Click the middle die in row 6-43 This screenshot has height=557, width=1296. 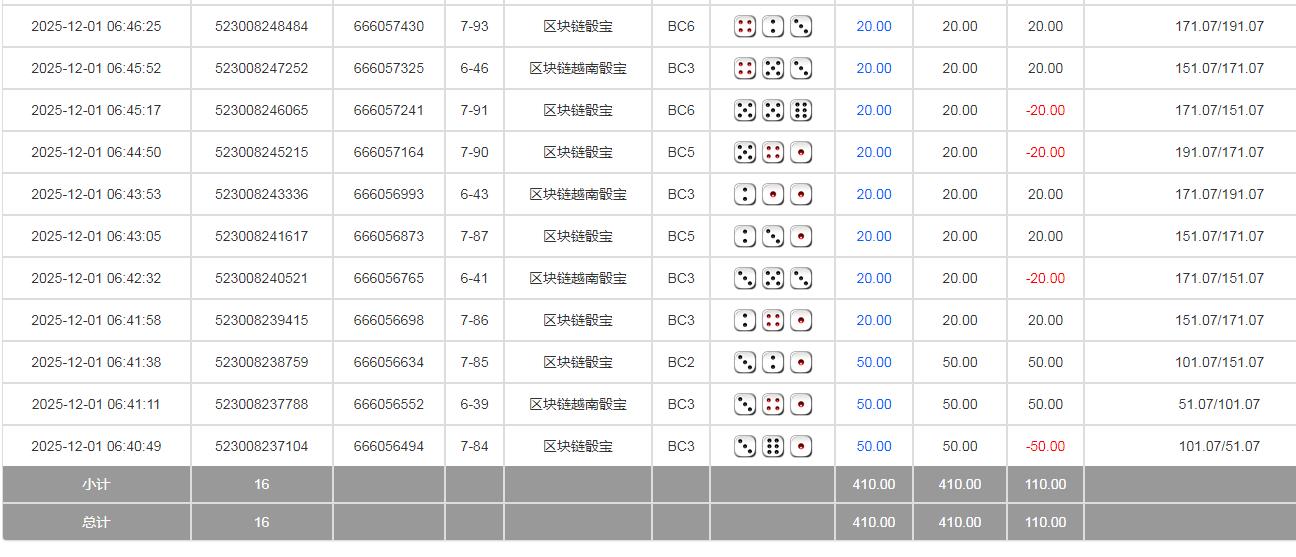coord(773,195)
